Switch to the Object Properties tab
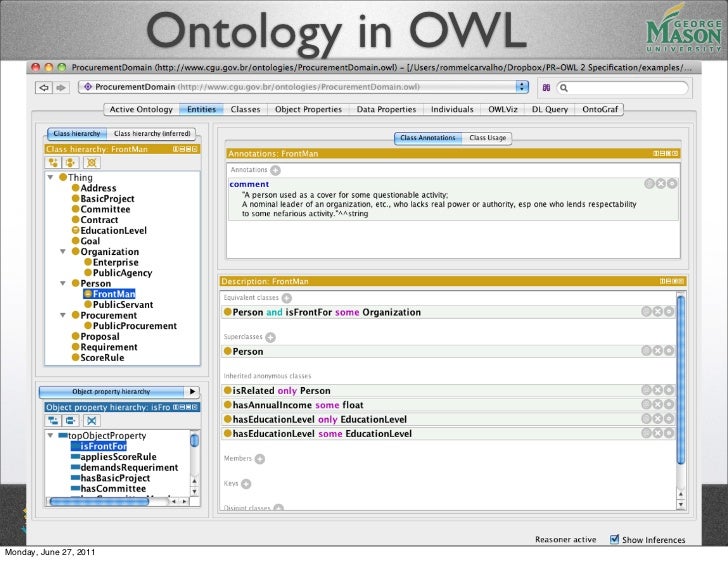This screenshot has width=728, height=561. pos(308,109)
